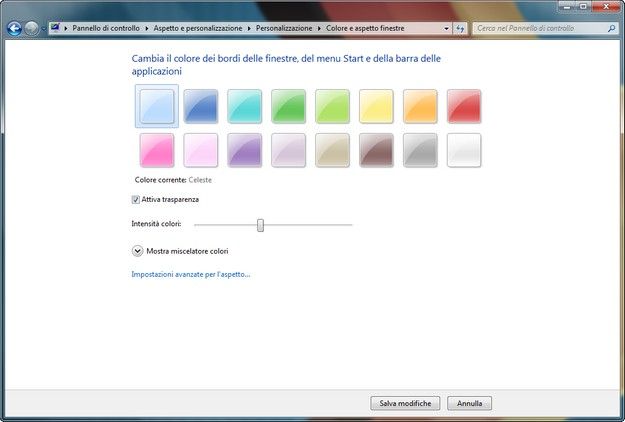Select the beige tan color swatch
The image size is (625, 422).
[332, 150]
